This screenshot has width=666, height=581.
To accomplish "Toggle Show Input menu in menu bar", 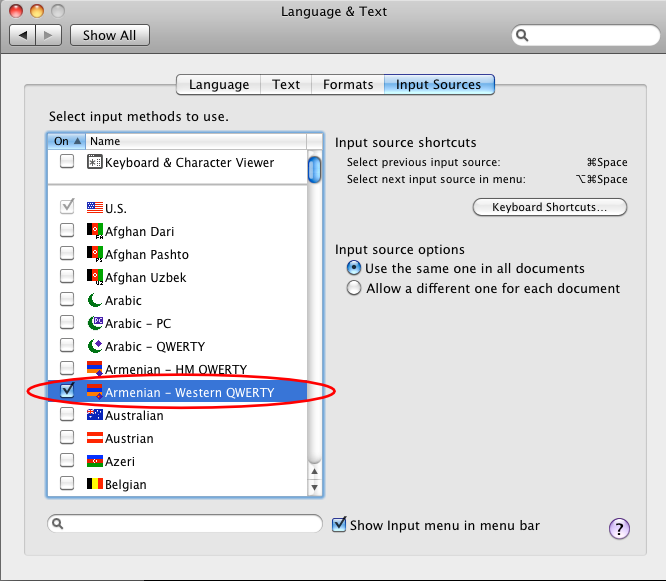I will point(339,525).
